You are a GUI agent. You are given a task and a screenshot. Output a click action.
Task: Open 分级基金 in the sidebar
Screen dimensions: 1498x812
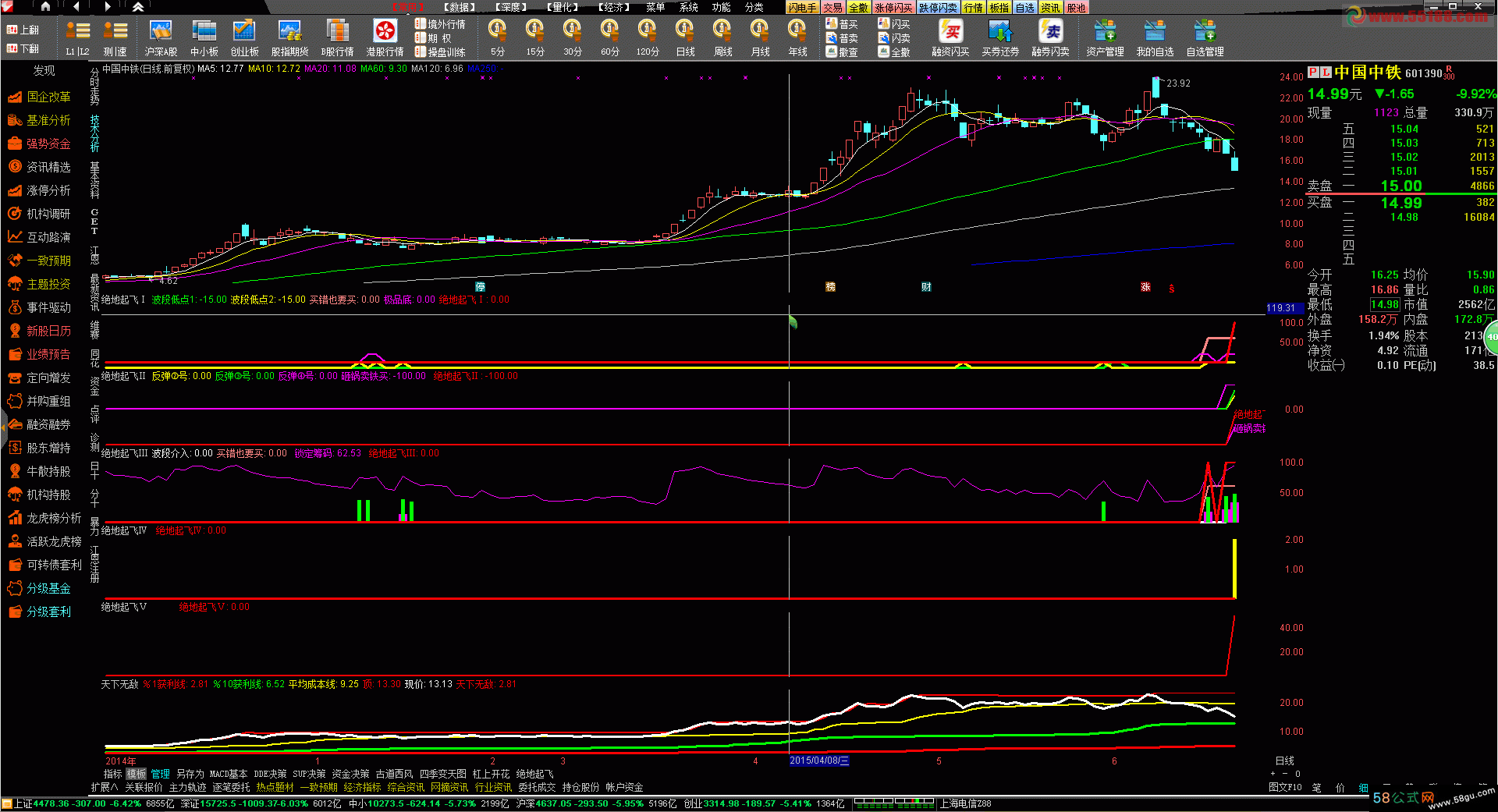39,588
